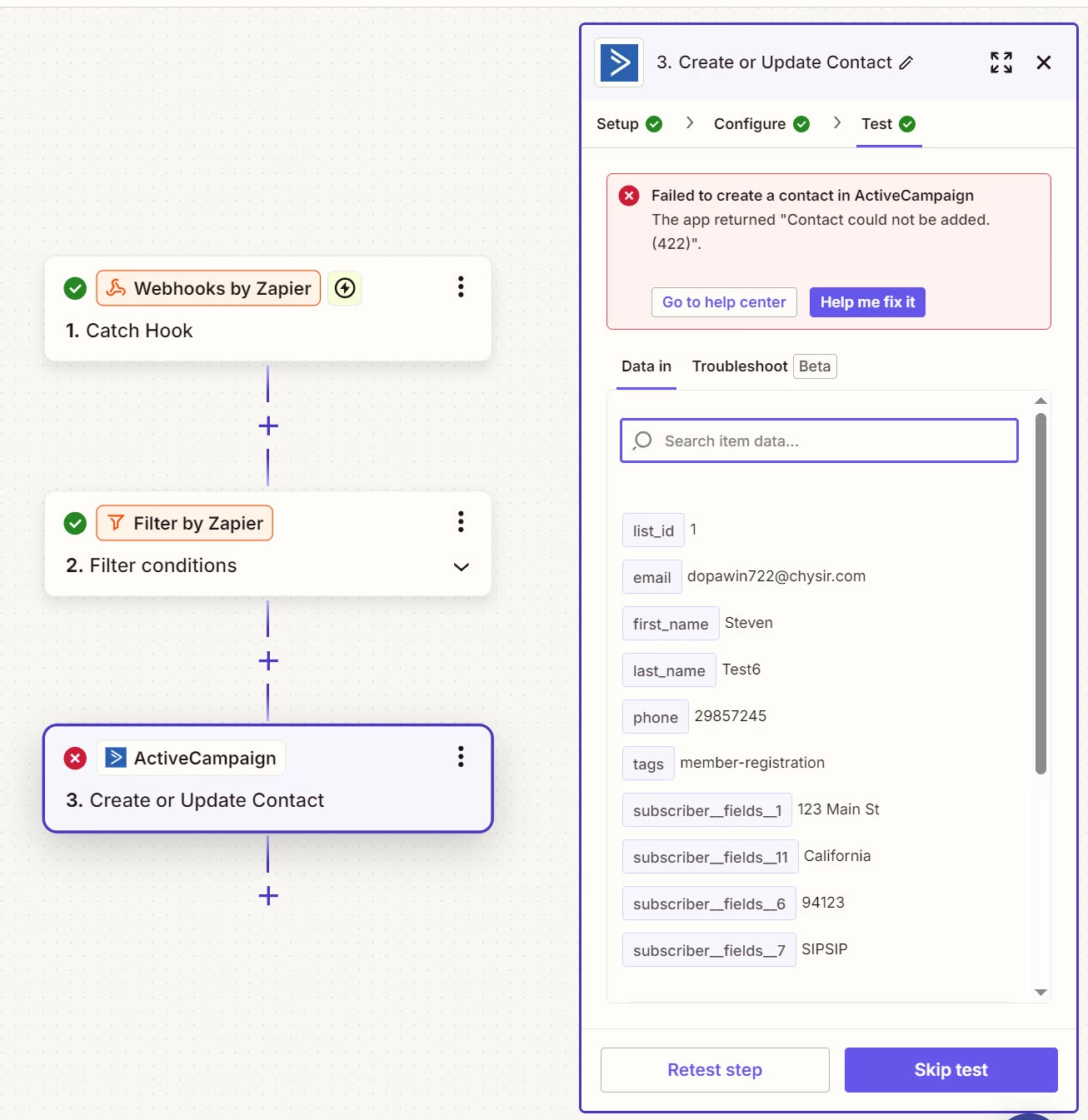Click Help me fix it button

click(867, 302)
